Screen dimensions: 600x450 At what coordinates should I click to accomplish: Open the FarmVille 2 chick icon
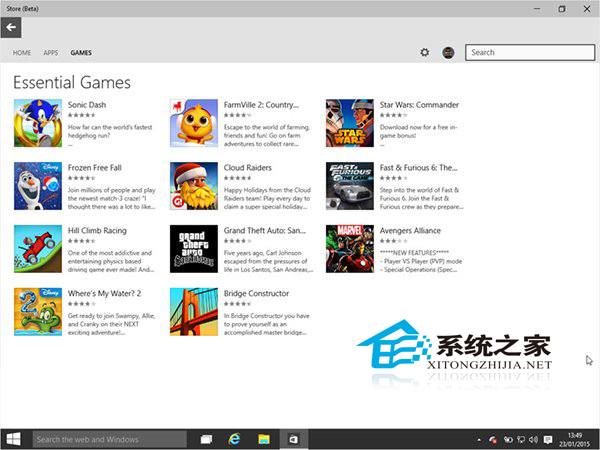194,123
